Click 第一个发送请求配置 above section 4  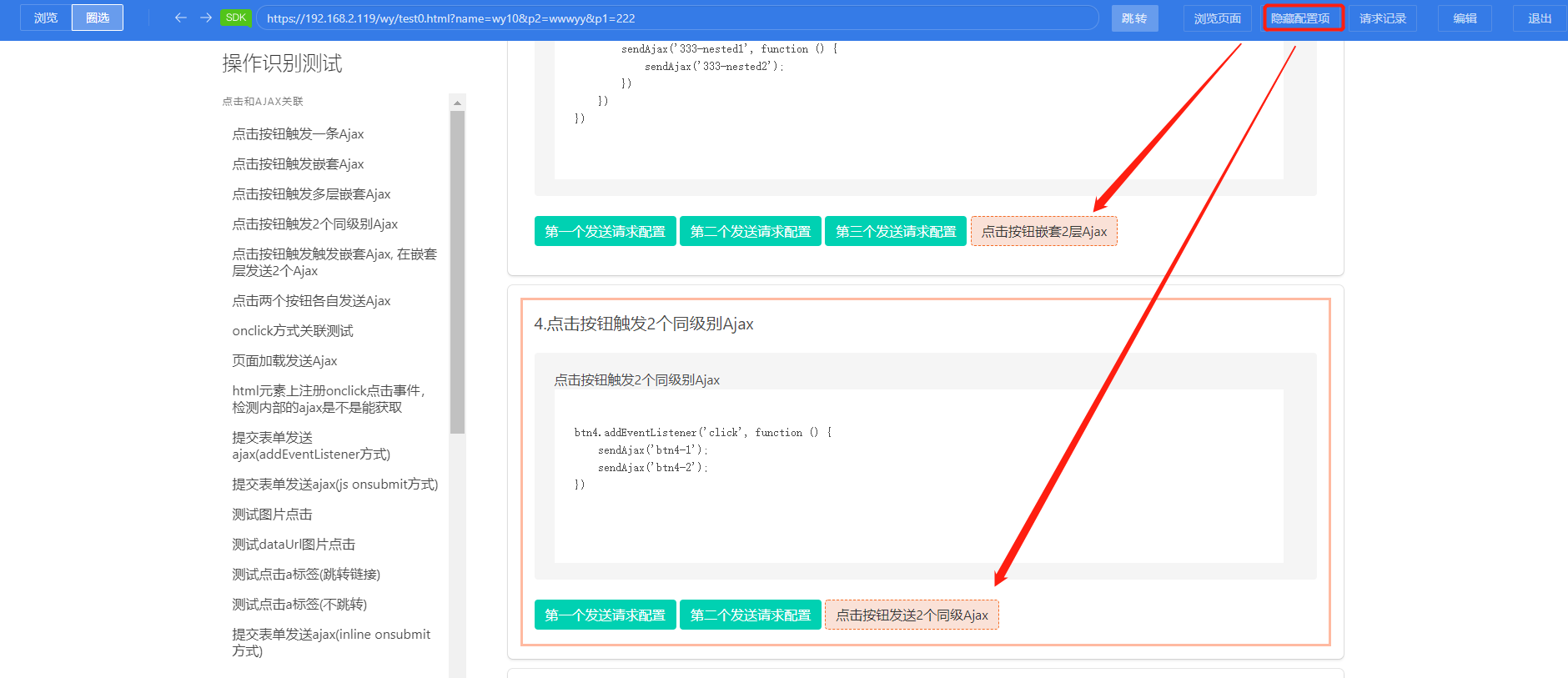[606, 231]
